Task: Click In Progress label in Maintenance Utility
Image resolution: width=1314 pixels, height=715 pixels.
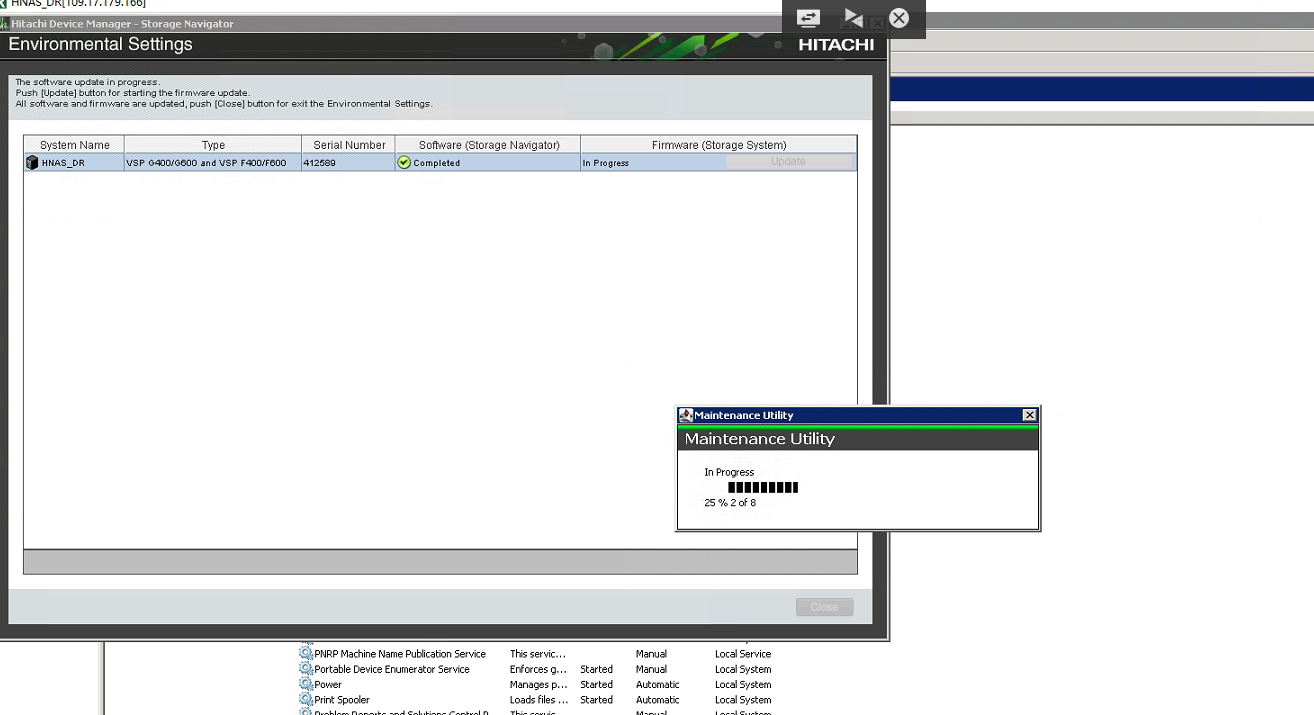Action: point(729,472)
